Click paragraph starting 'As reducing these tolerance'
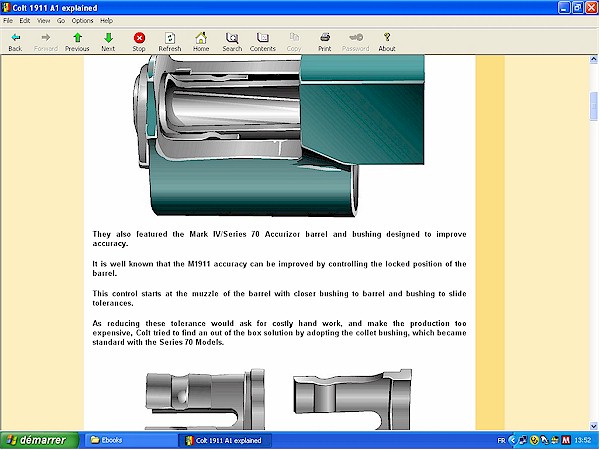This screenshot has height=450, width=600. click(279, 333)
